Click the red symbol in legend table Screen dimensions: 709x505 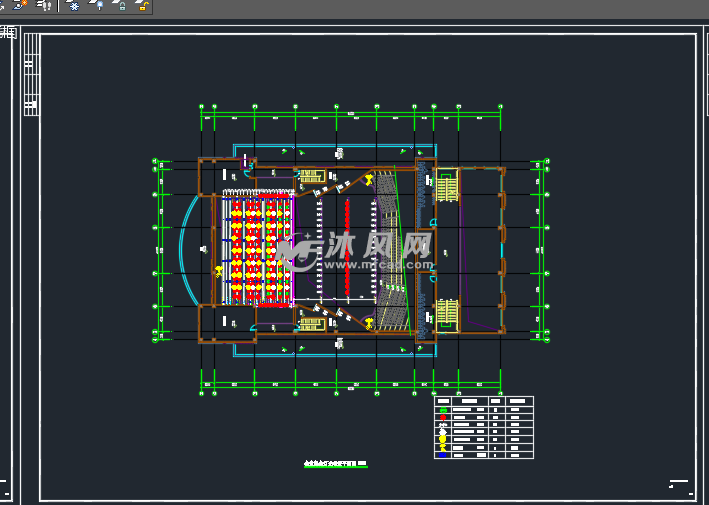pyautogui.click(x=442, y=419)
